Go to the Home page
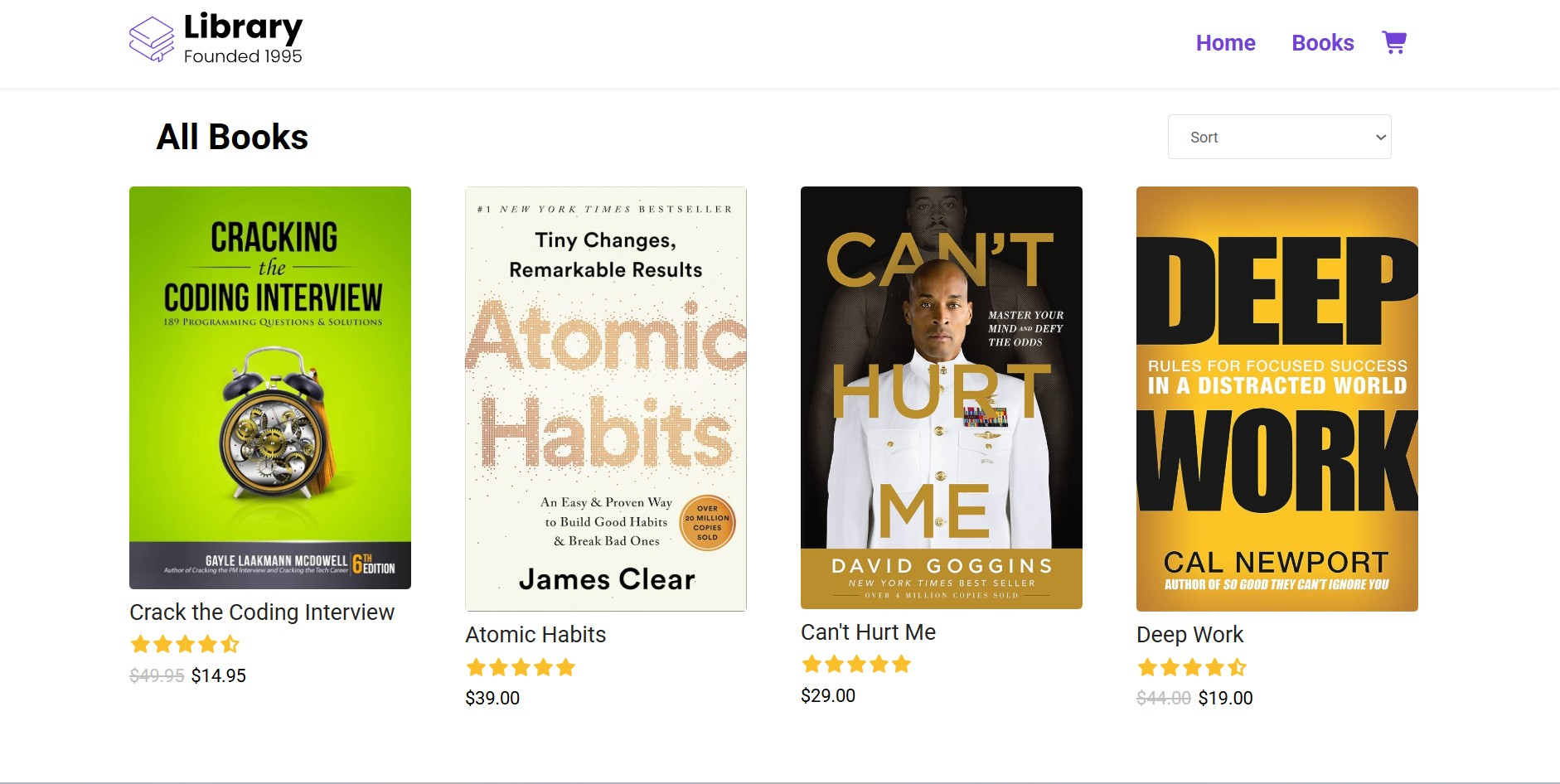The height and width of the screenshot is (784, 1560). pyautogui.click(x=1225, y=43)
